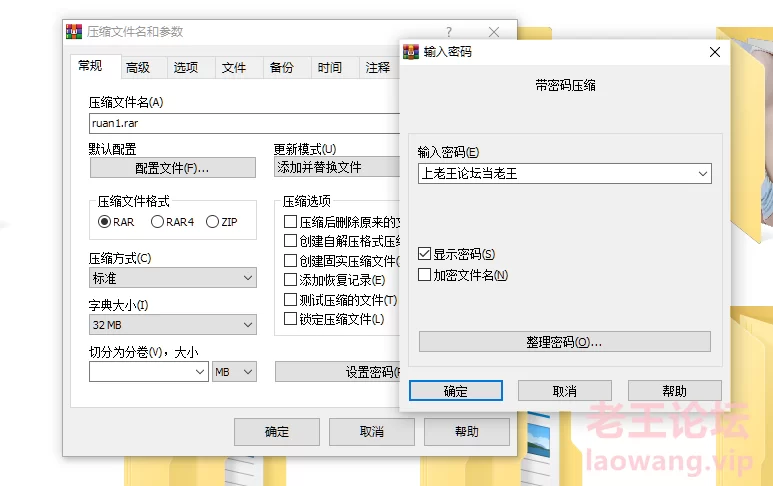Click the 压缩文件名 input field
Viewport: 773px width, 486px height.
coord(240,124)
